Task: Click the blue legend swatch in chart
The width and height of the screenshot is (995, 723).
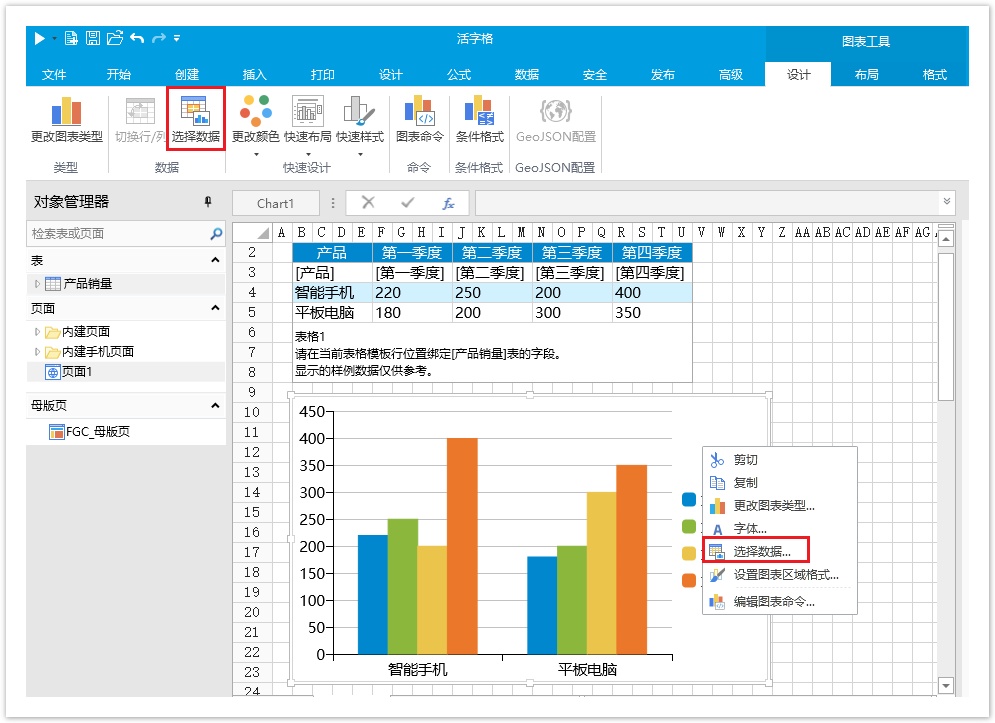Action: click(x=689, y=500)
